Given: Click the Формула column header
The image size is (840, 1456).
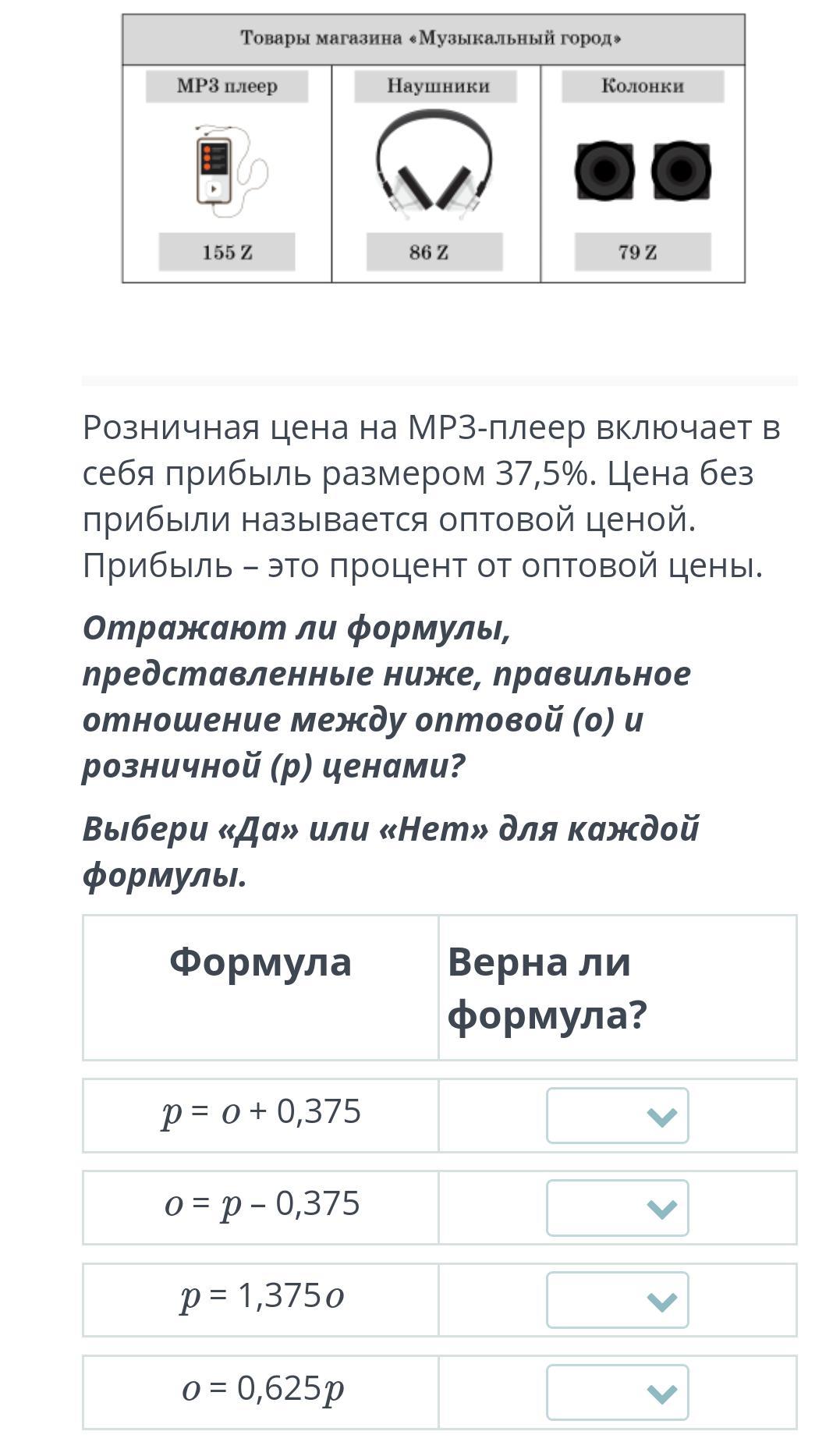Looking at the screenshot, I should pyautogui.click(x=261, y=962).
